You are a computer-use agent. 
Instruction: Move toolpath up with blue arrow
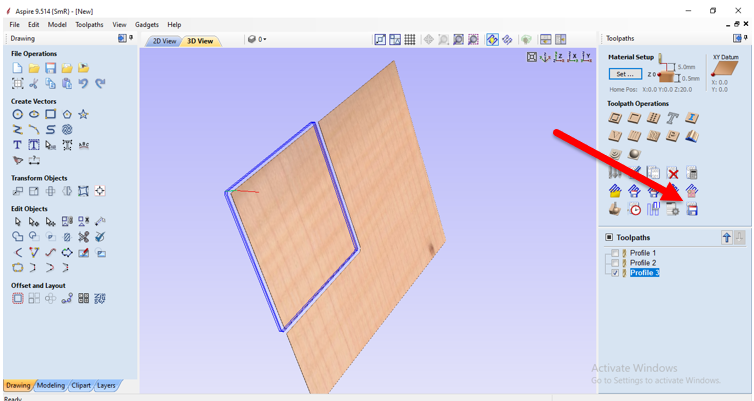click(726, 238)
